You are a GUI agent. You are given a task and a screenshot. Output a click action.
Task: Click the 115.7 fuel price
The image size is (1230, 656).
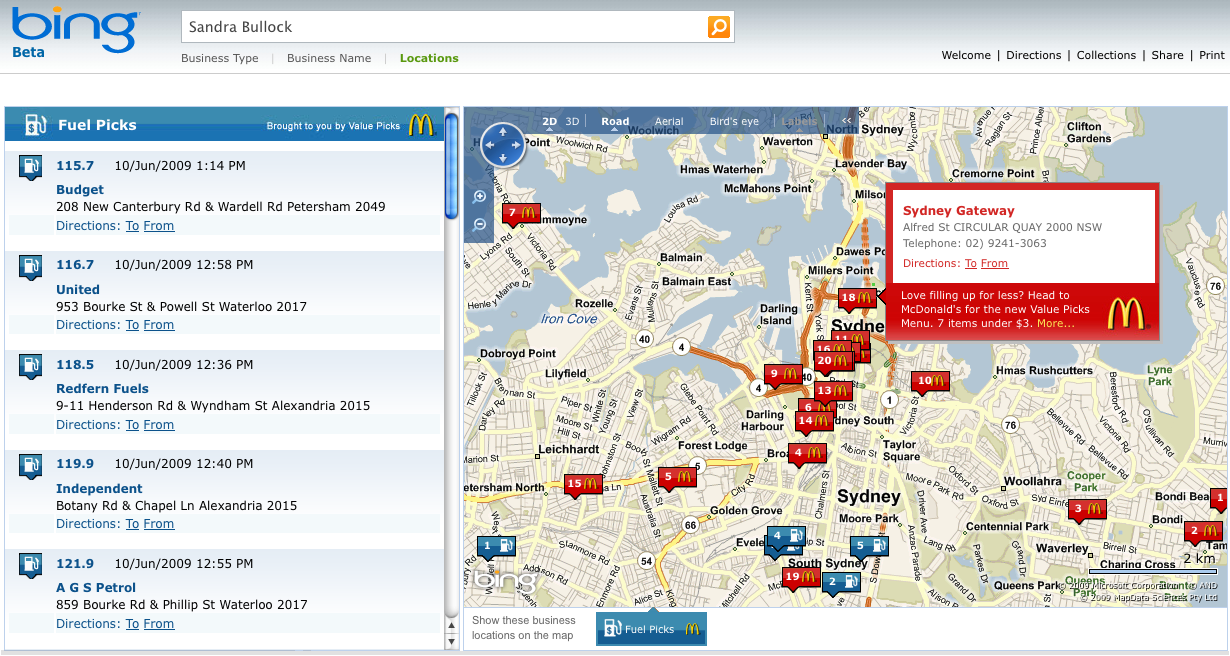pyautogui.click(x=75, y=166)
